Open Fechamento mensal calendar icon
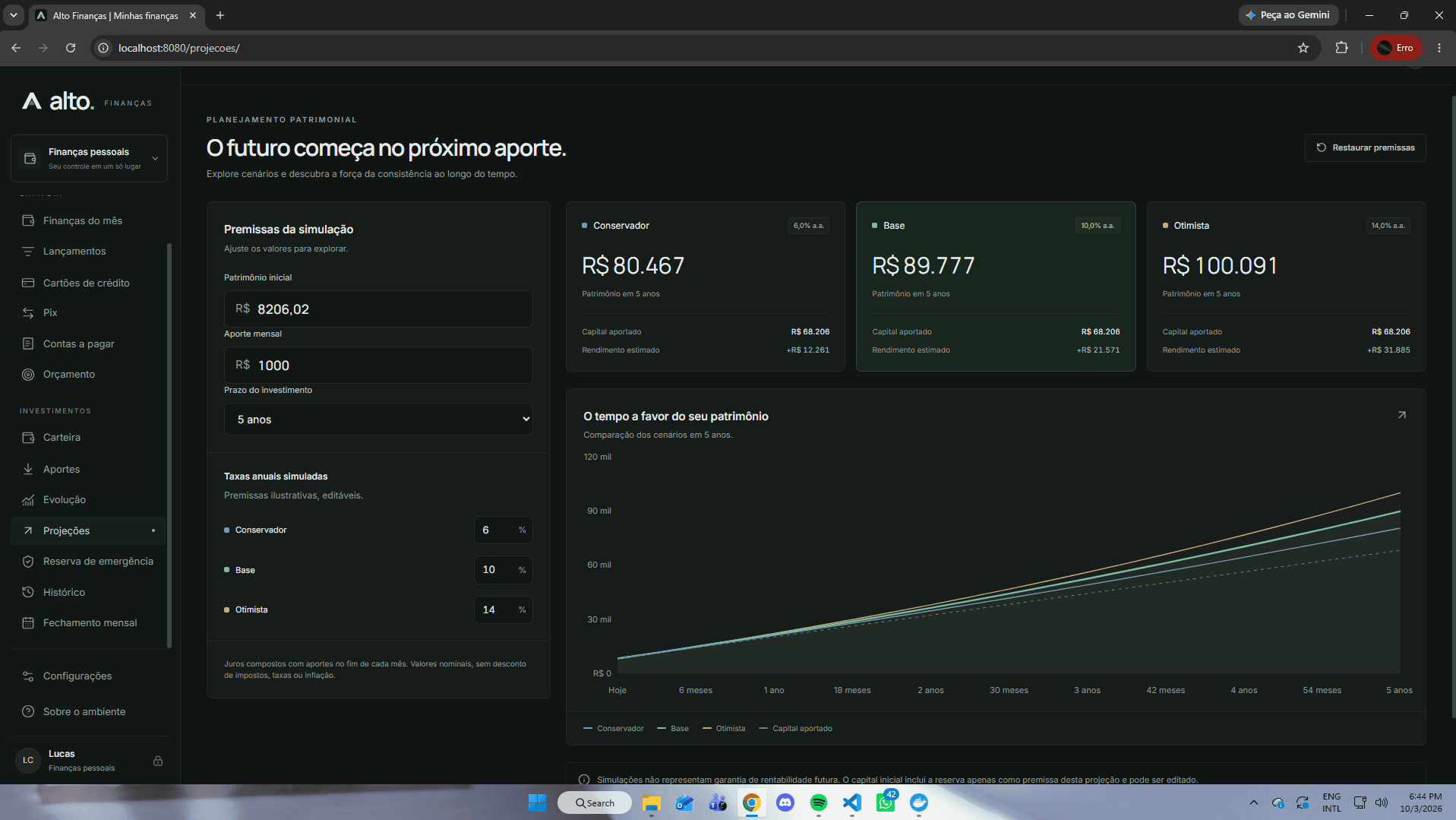The width and height of the screenshot is (1456, 820). (28, 623)
